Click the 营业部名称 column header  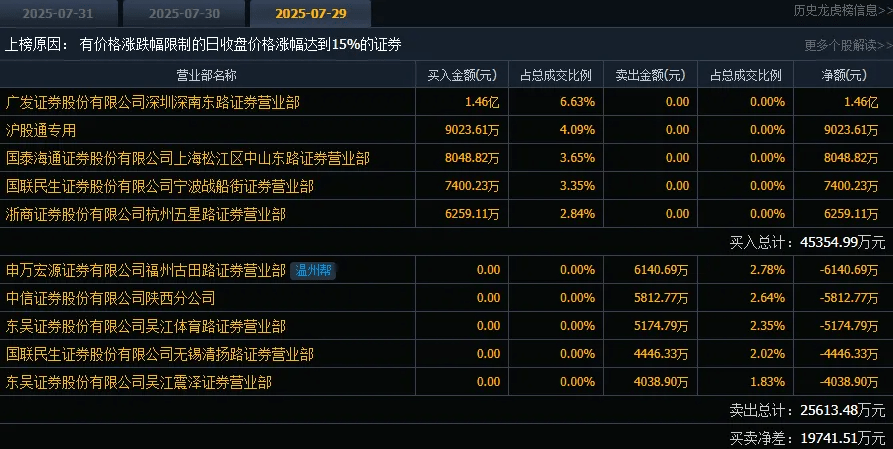point(207,75)
